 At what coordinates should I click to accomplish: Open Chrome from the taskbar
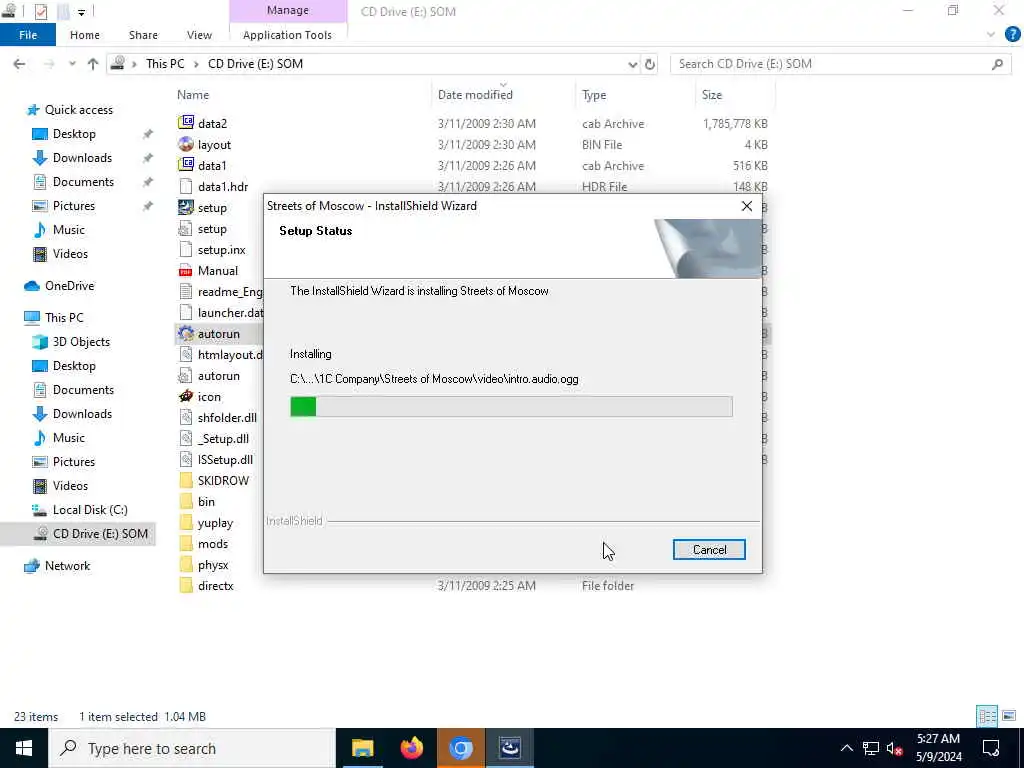(x=460, y=748)
